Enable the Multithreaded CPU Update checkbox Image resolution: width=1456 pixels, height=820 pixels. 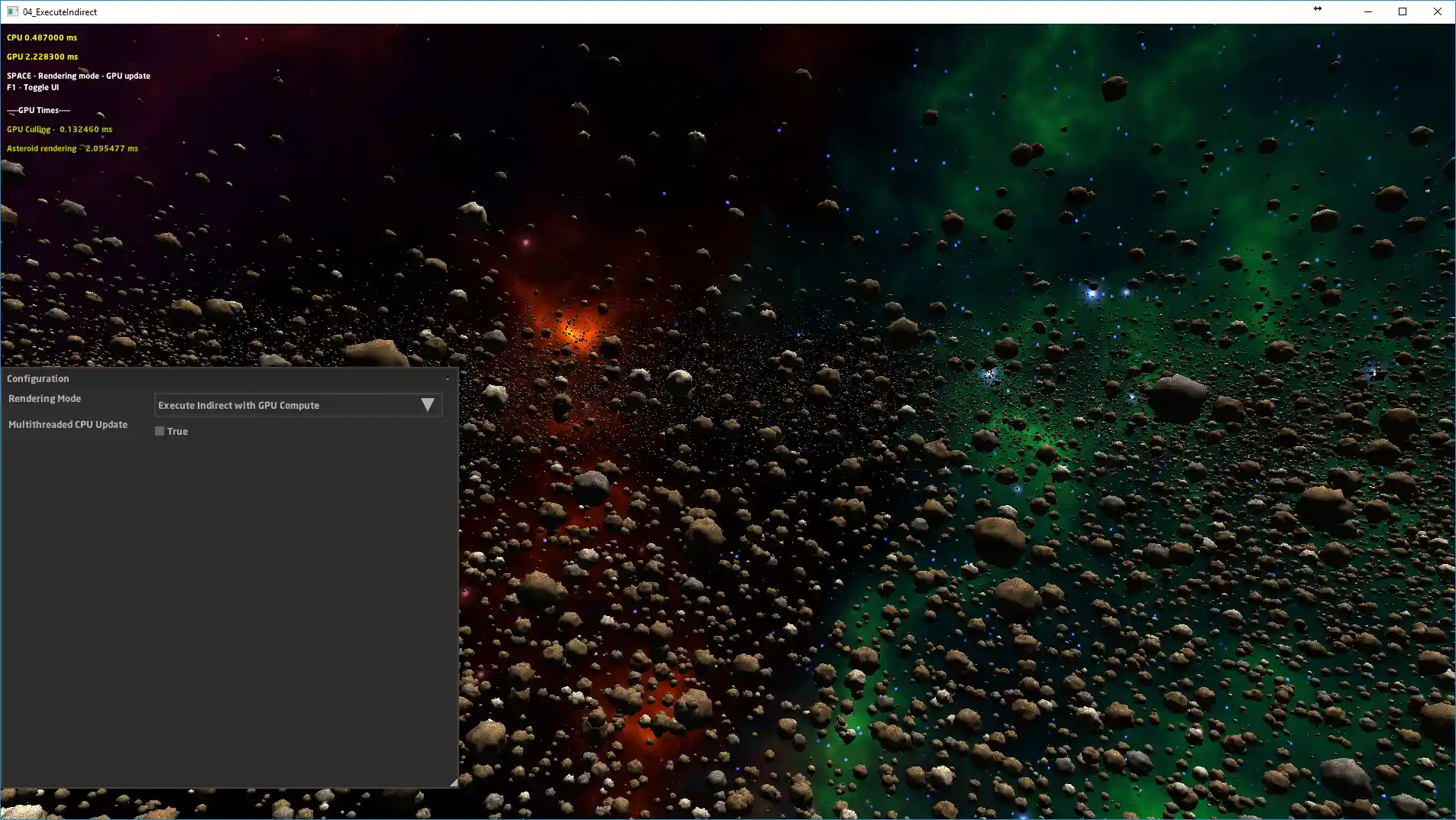[160, 431]
